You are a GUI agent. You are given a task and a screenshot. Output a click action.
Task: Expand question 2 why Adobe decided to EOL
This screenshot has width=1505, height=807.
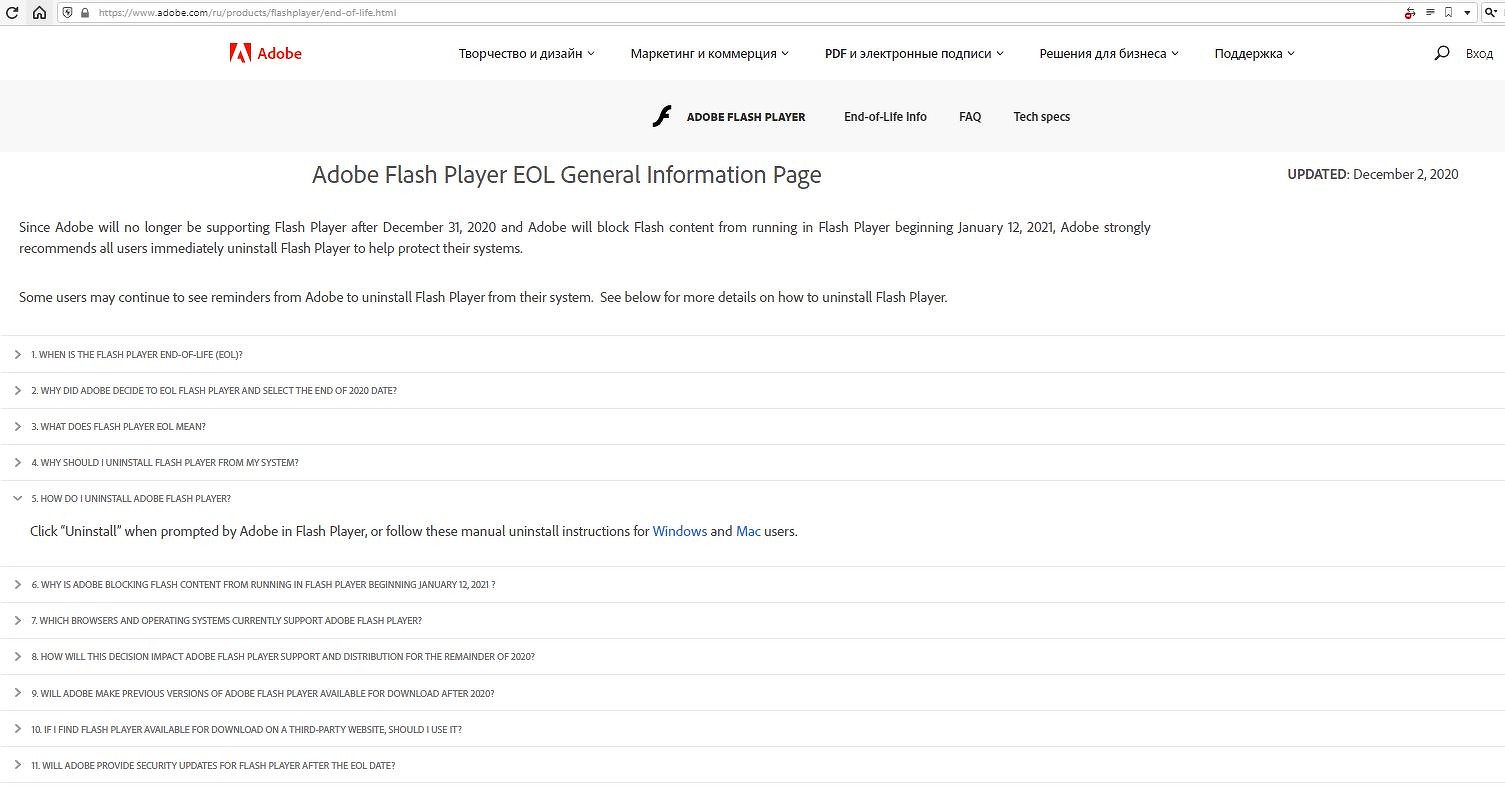[x=752, y=390]
